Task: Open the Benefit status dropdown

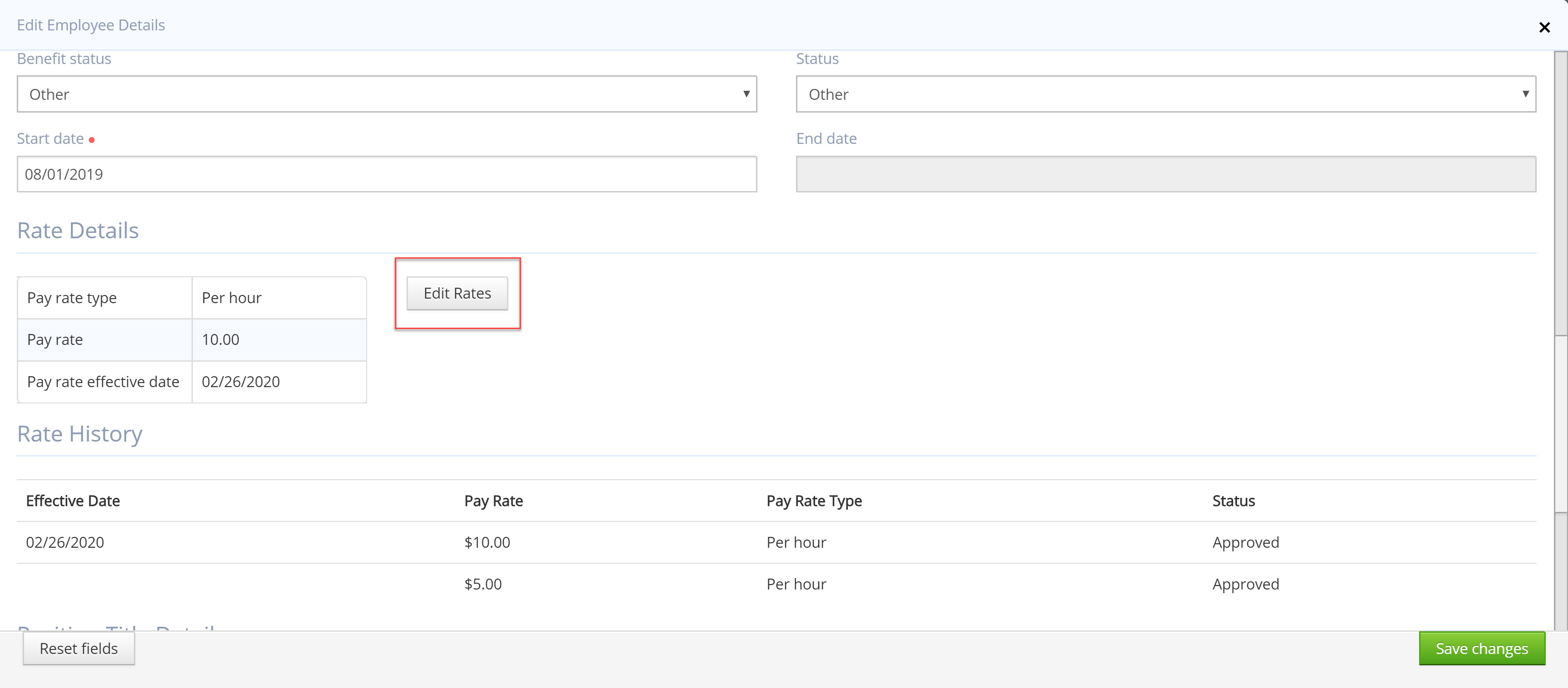Action: pyautogui.click(x=387, y=94)
